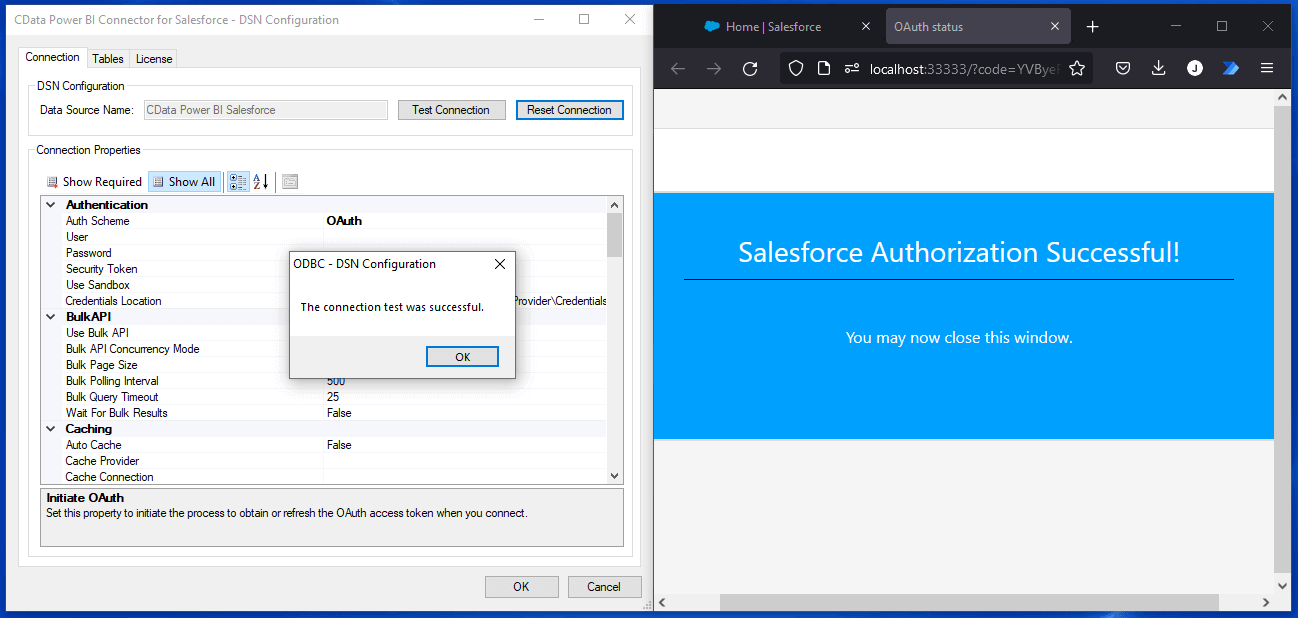Screen dimensions: 1298x618
Task: Collapse the BulkAPI property group
Action: pos(51,317)
